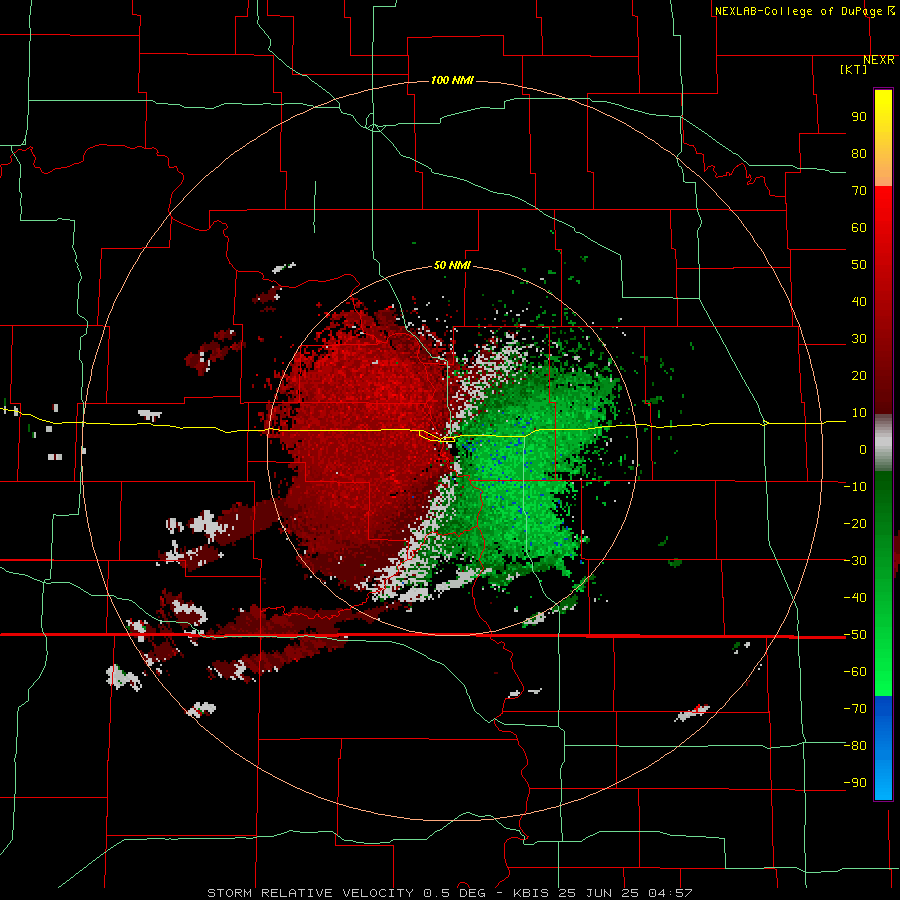The image size is (900, 900).
Task: Click the light blue bottom segment of the color bar
Action: click(x=883, y=778)
